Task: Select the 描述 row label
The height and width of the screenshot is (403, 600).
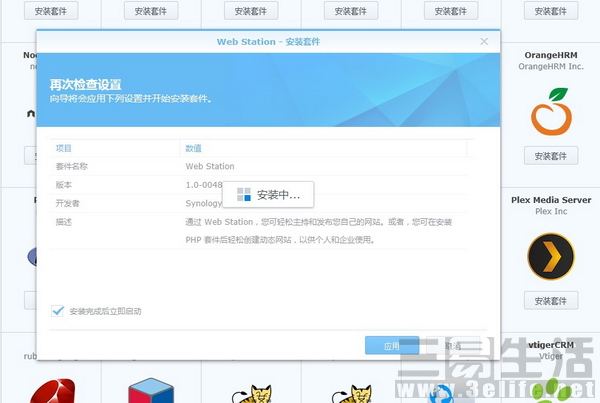Action: pyautogui.click(x=64, y=222)
